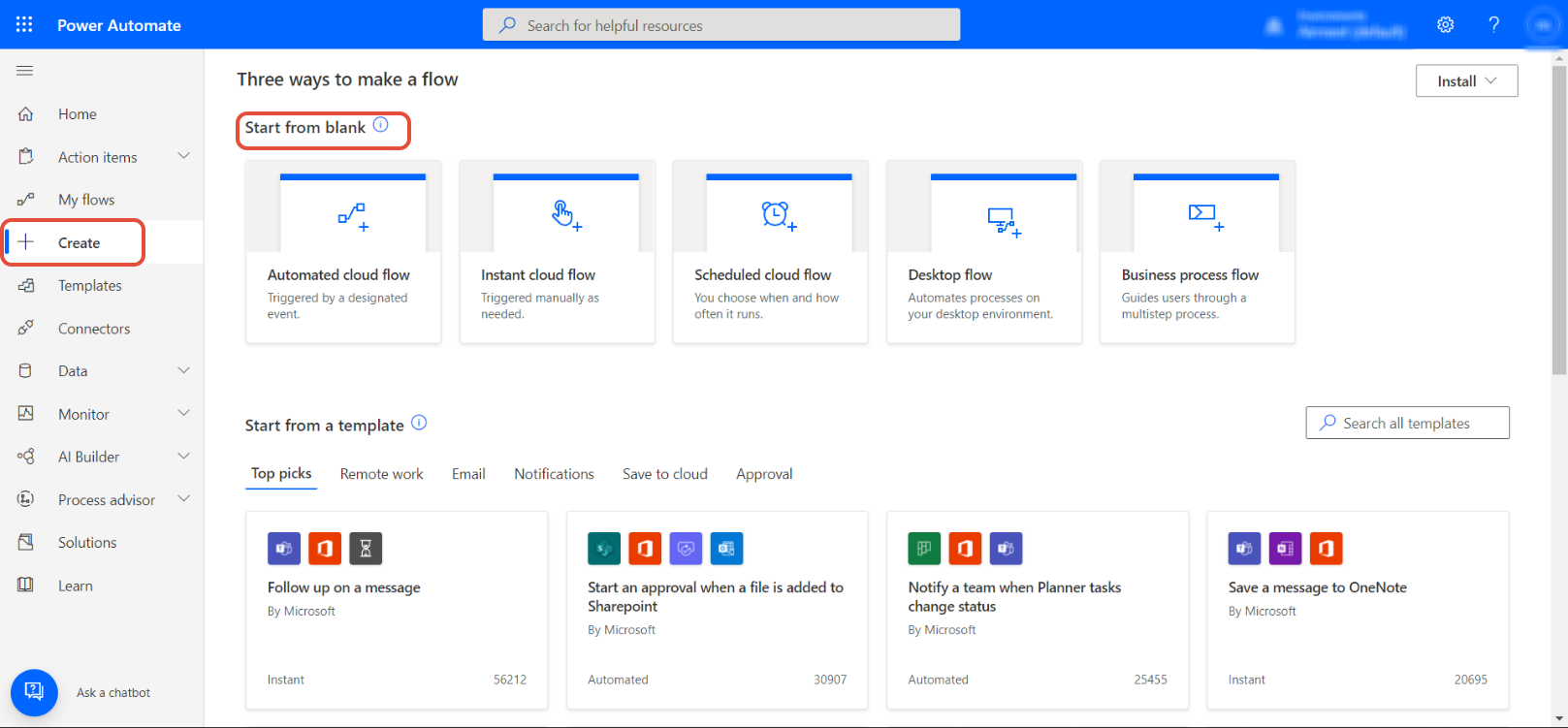Click the Monitor chart icon
Image resolution: width=1568 pixels, height=728 pixels.
[26, 414]
